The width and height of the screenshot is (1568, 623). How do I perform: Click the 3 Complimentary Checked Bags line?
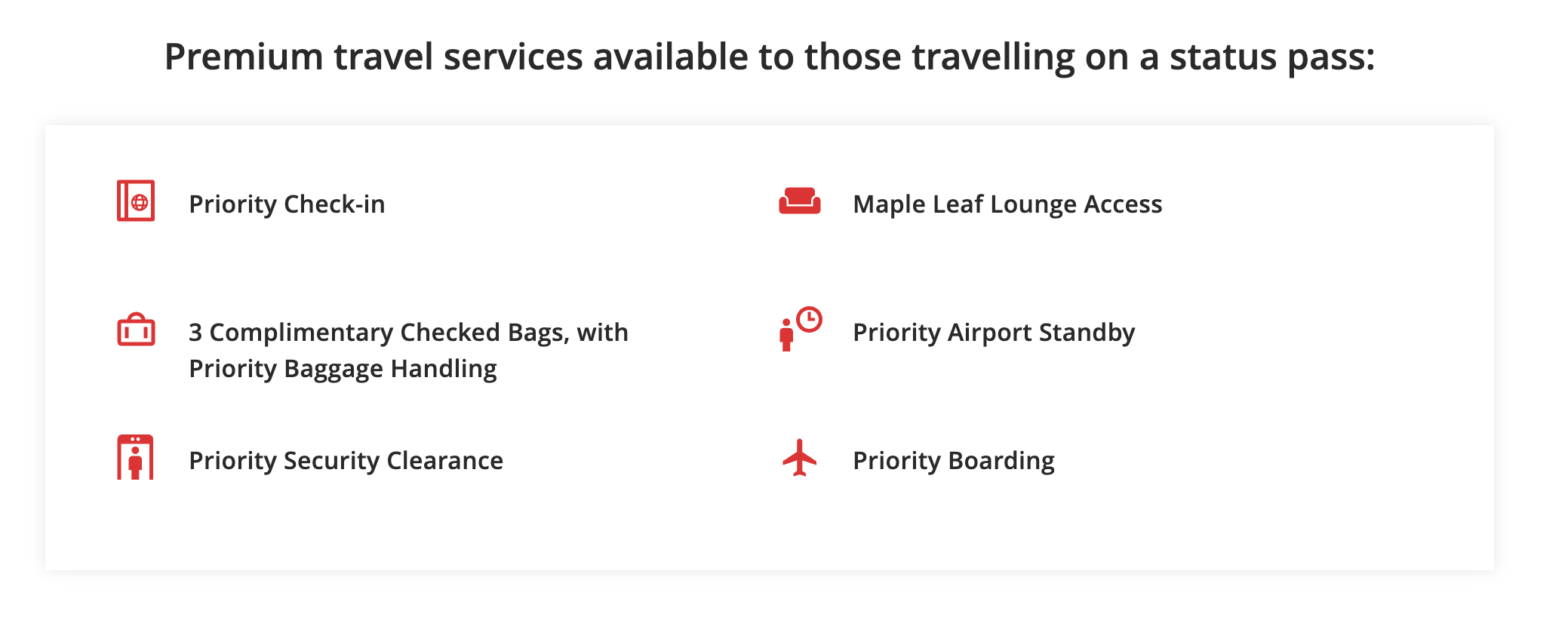coord(408,333)
